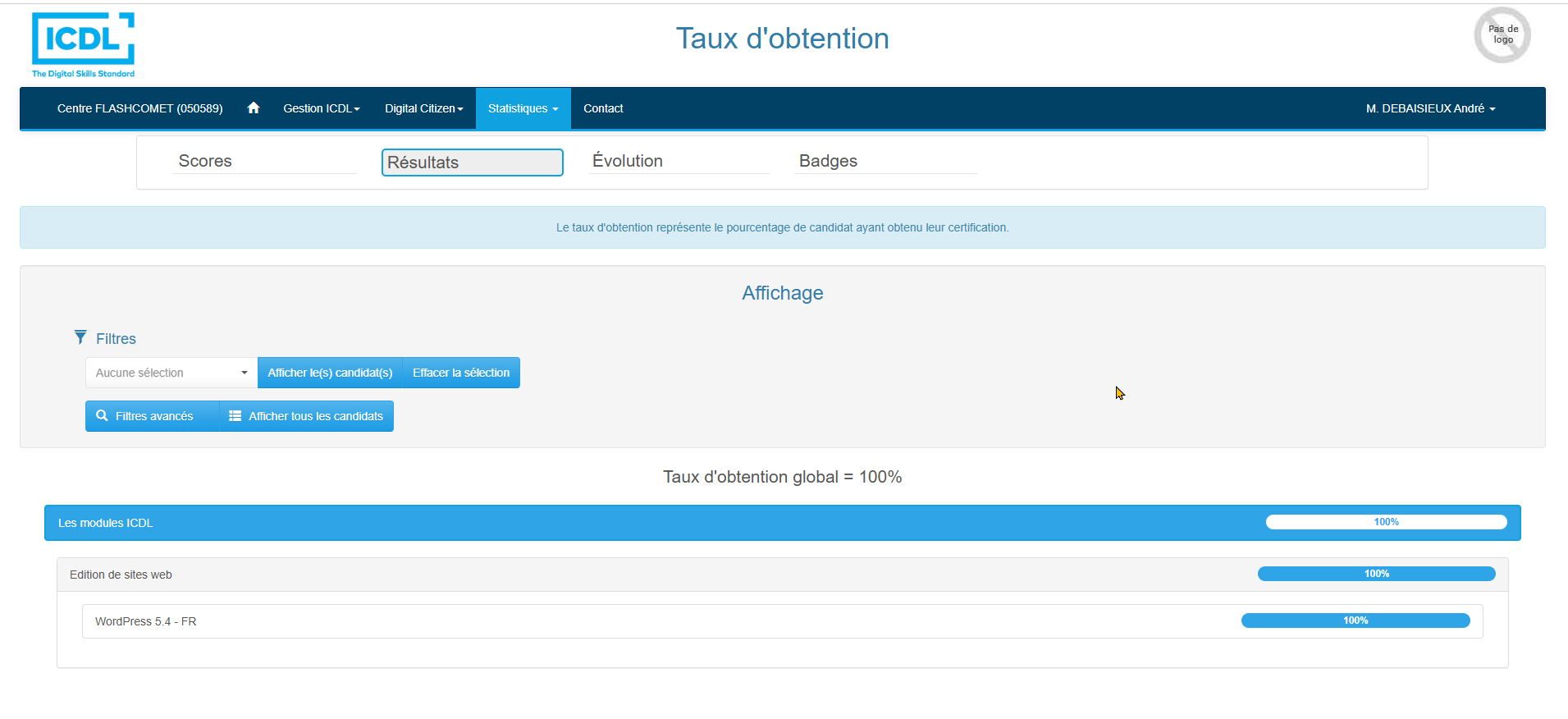This screenshot has height=719, width=1568.
Task: Open Digital Citizen dropdown menu
Action: tap(424, 108)
